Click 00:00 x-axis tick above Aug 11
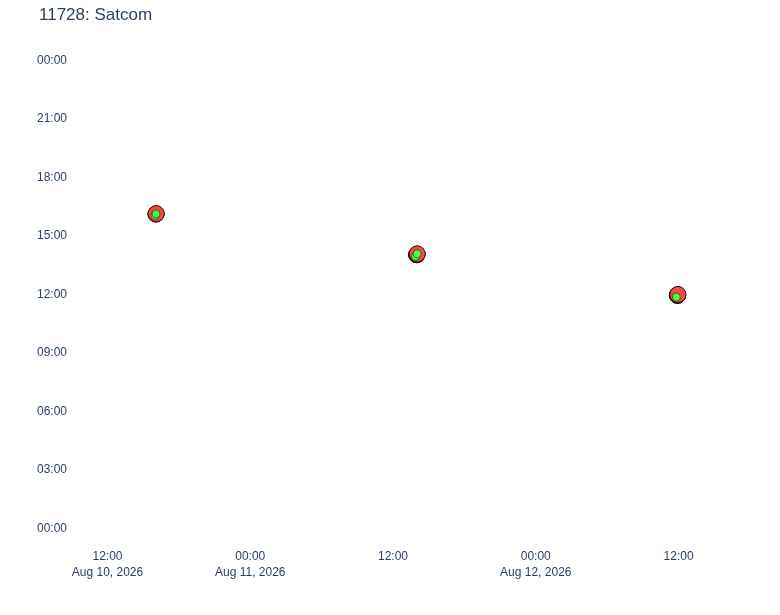The width and height of the screenshot is (780, 615). point(250,556)
